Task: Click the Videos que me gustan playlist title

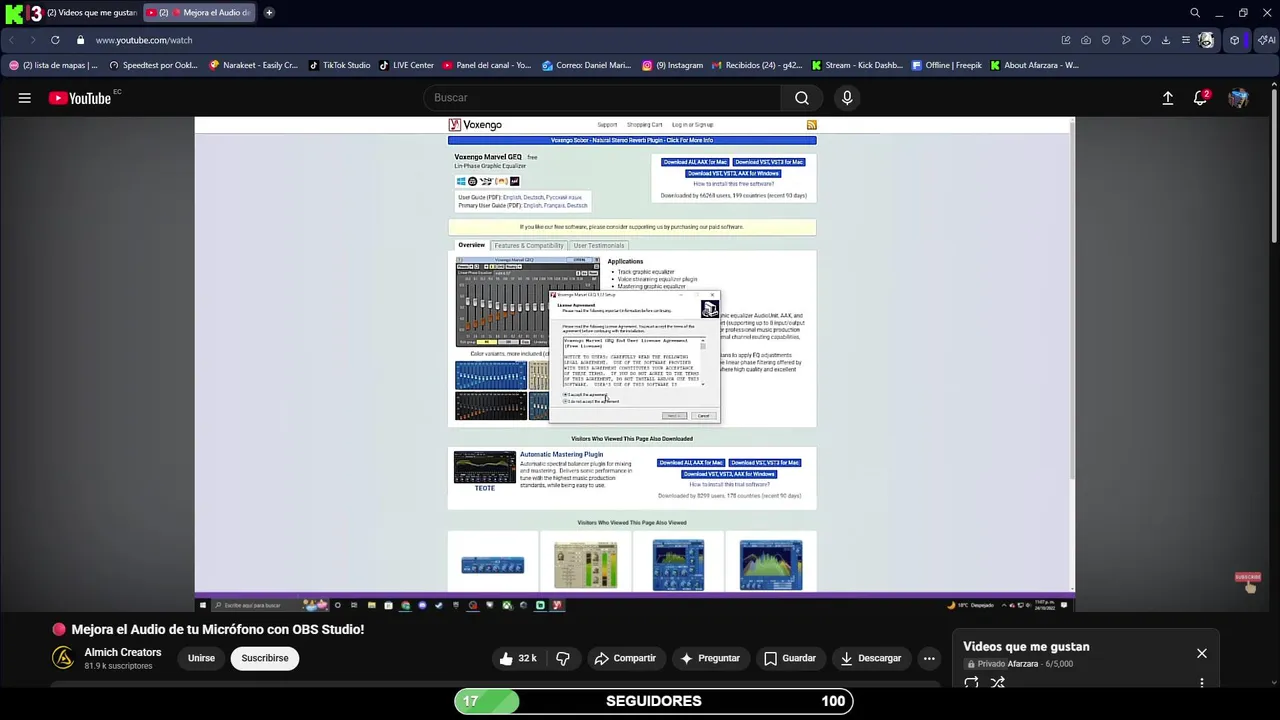Action: click(1026, 647)
